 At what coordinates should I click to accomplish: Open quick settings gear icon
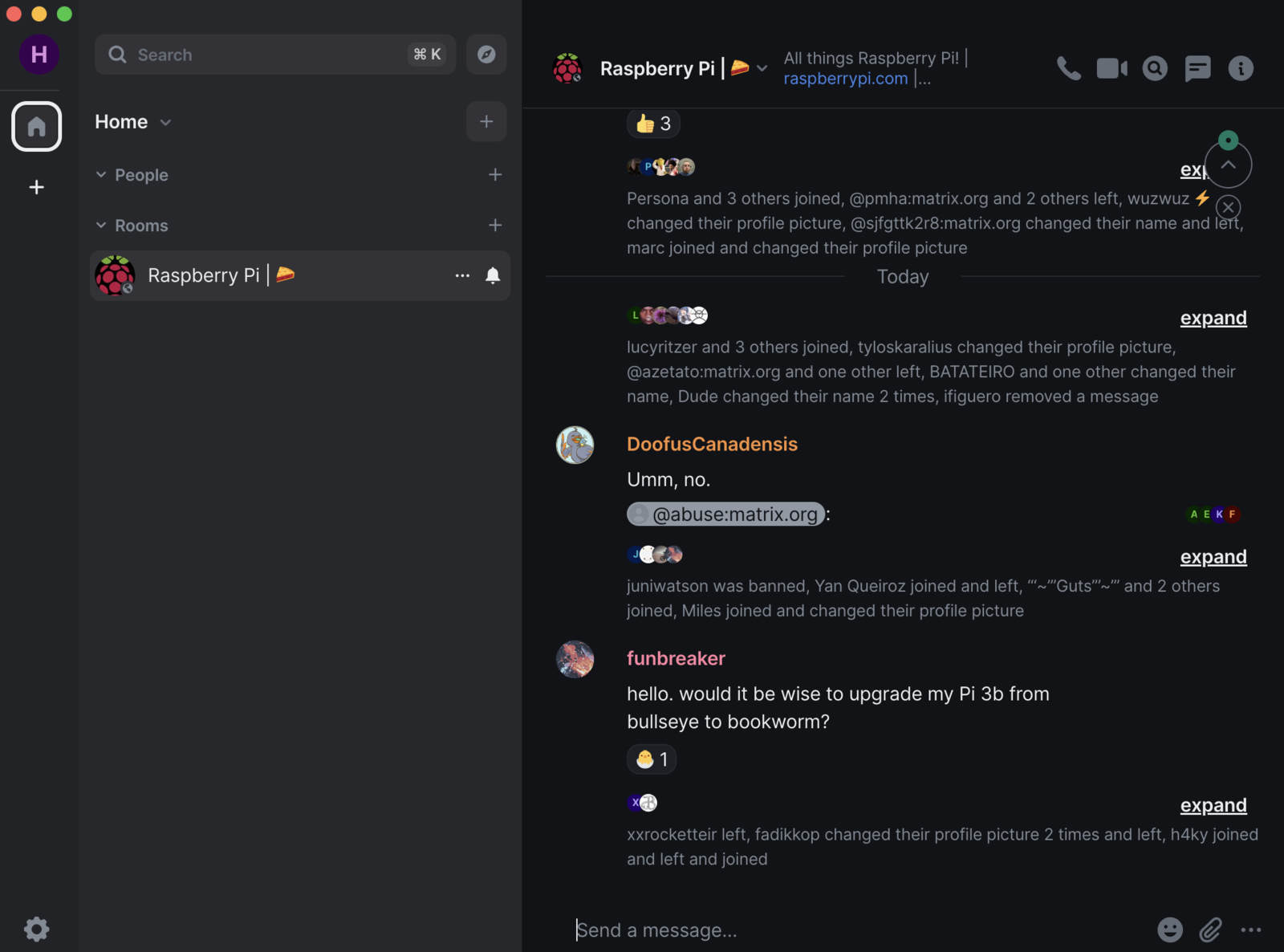click(x=36, y=929)
